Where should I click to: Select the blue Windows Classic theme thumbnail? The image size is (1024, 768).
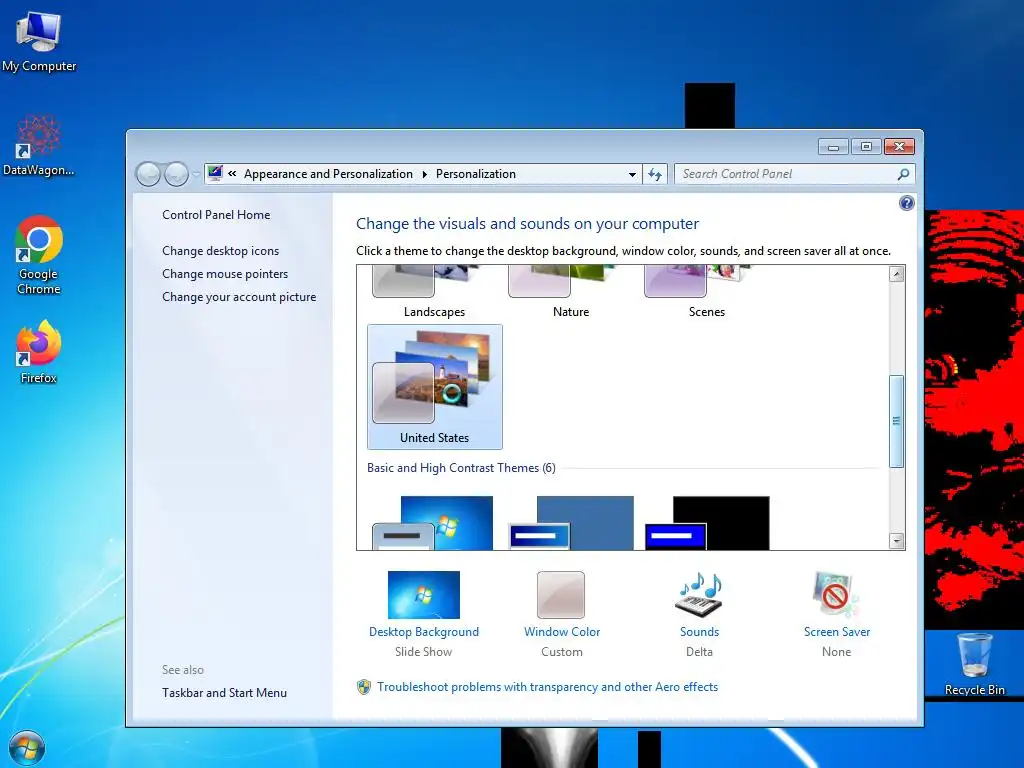pos(571,523)
